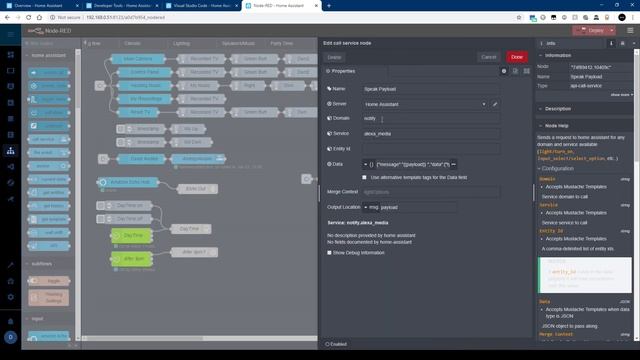Click the Domain field containing notify
This screenshot has width=640, height=360.
pos(431,119)
